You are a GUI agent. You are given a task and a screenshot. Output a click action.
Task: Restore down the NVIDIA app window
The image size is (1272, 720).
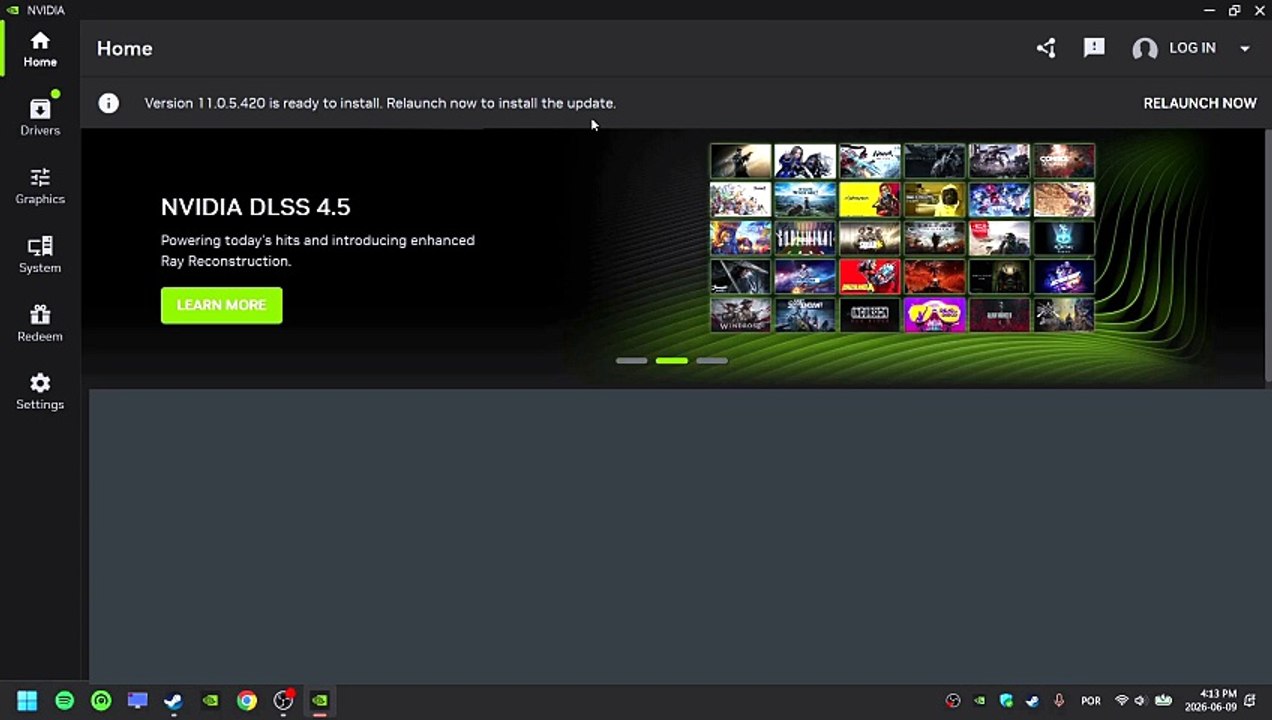click(x=1235, y=10)
